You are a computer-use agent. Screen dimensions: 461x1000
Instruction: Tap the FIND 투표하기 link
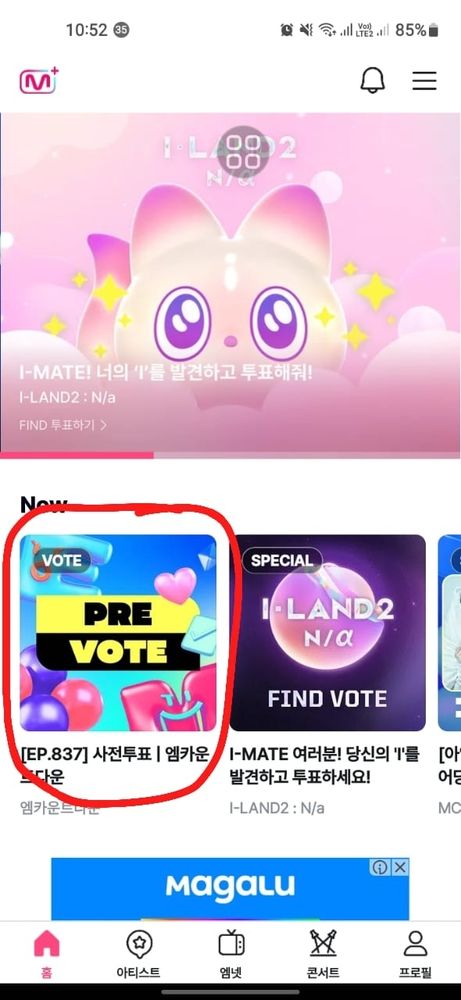[x=62, y=425]
